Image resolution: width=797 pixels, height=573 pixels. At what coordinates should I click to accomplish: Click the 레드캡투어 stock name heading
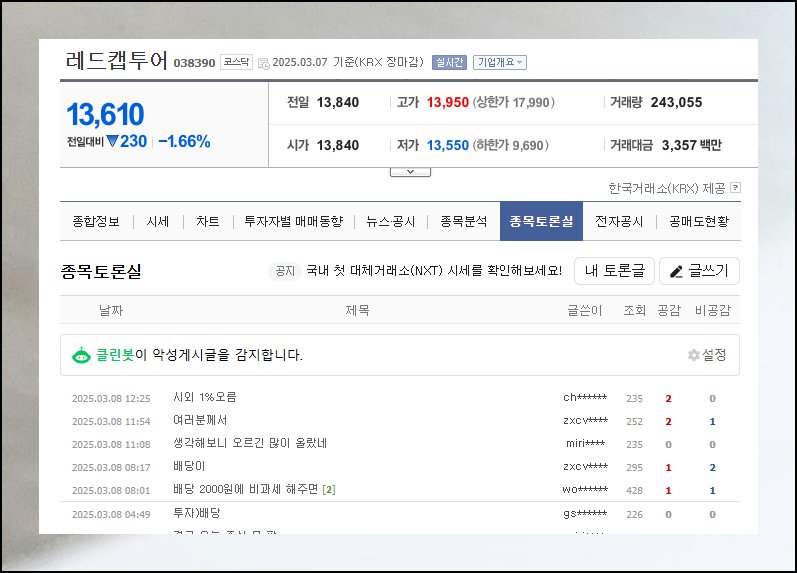116,61
